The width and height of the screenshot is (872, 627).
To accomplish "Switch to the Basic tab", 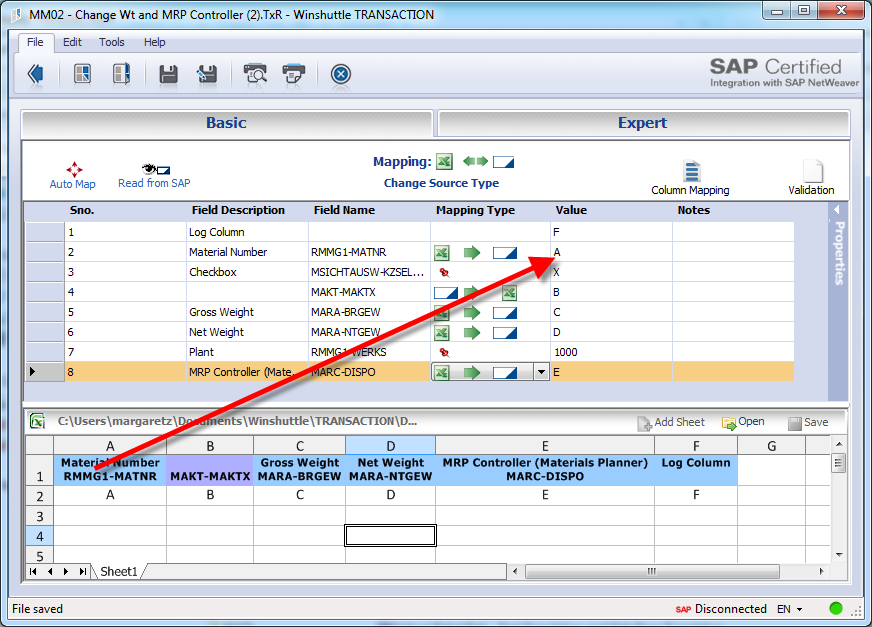I will pos(226,123).
